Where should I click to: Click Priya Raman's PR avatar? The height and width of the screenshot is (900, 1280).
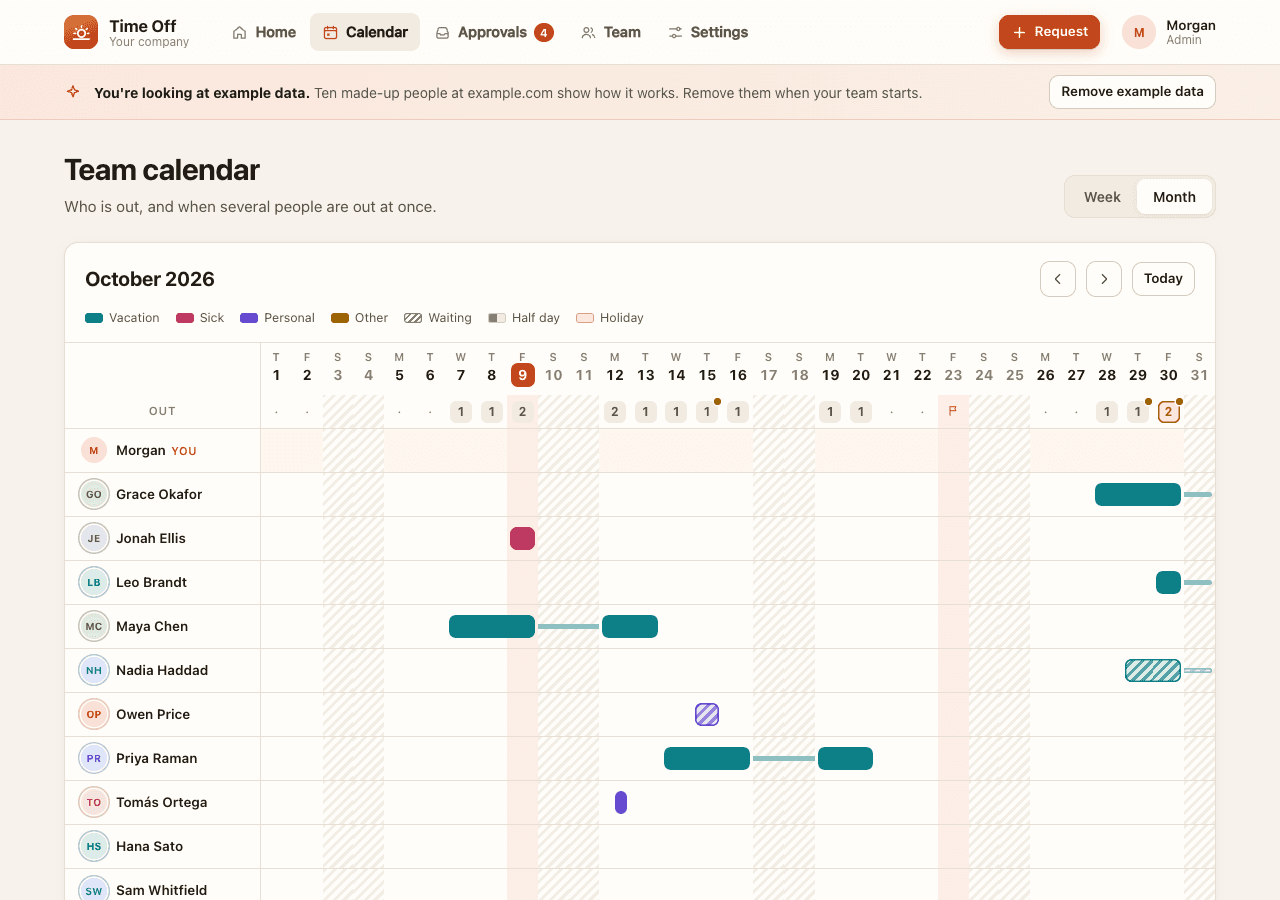tap(94, 758)
